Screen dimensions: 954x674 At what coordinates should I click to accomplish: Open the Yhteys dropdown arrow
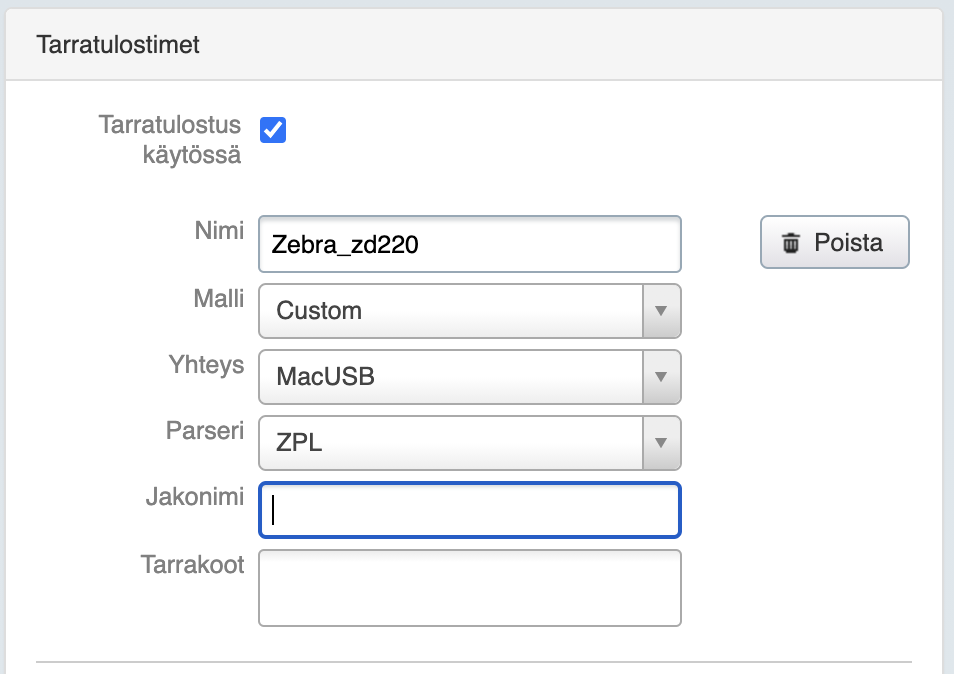pos(660,377)
